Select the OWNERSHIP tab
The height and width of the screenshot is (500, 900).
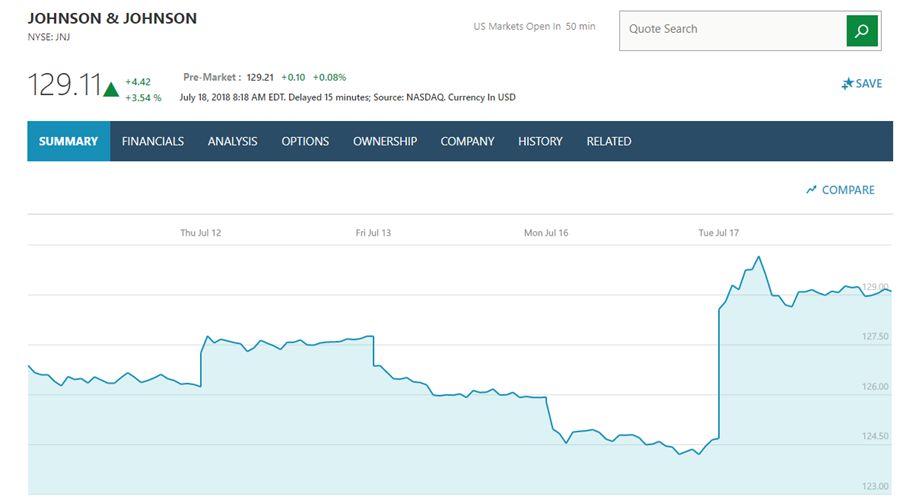(x=385, y=141)
